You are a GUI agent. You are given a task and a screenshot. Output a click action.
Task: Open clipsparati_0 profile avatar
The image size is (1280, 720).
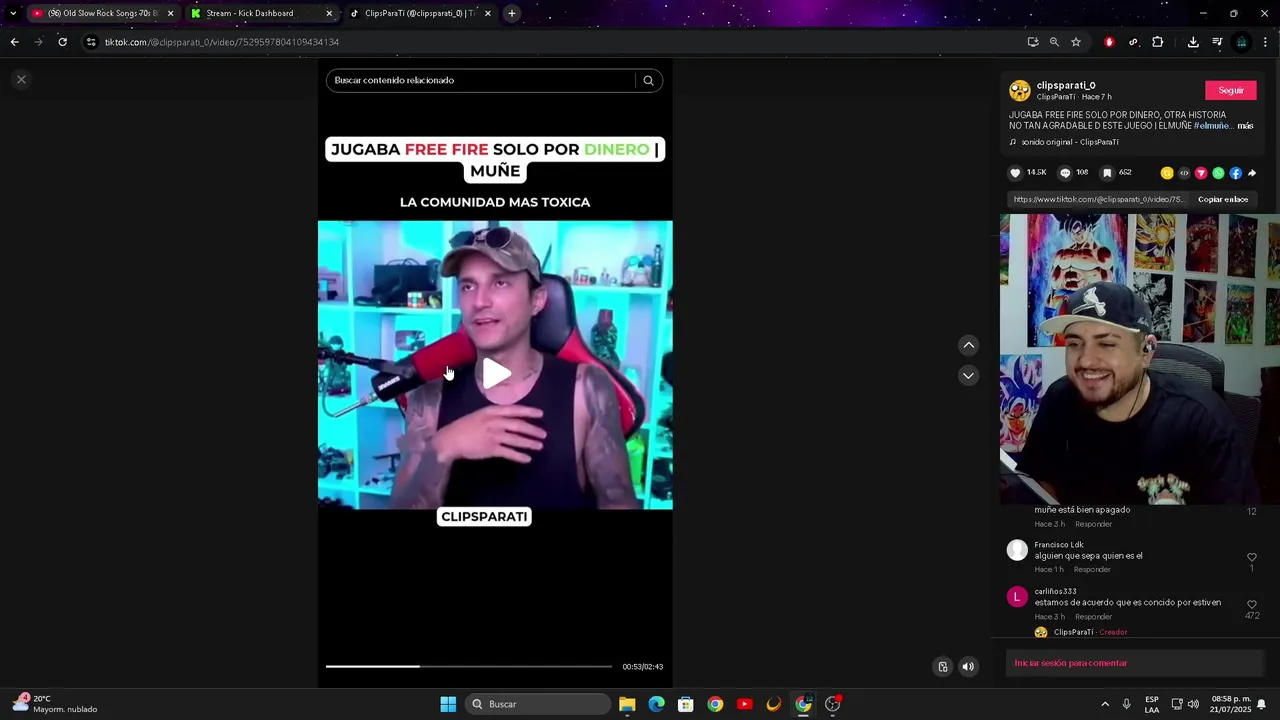1019,91
